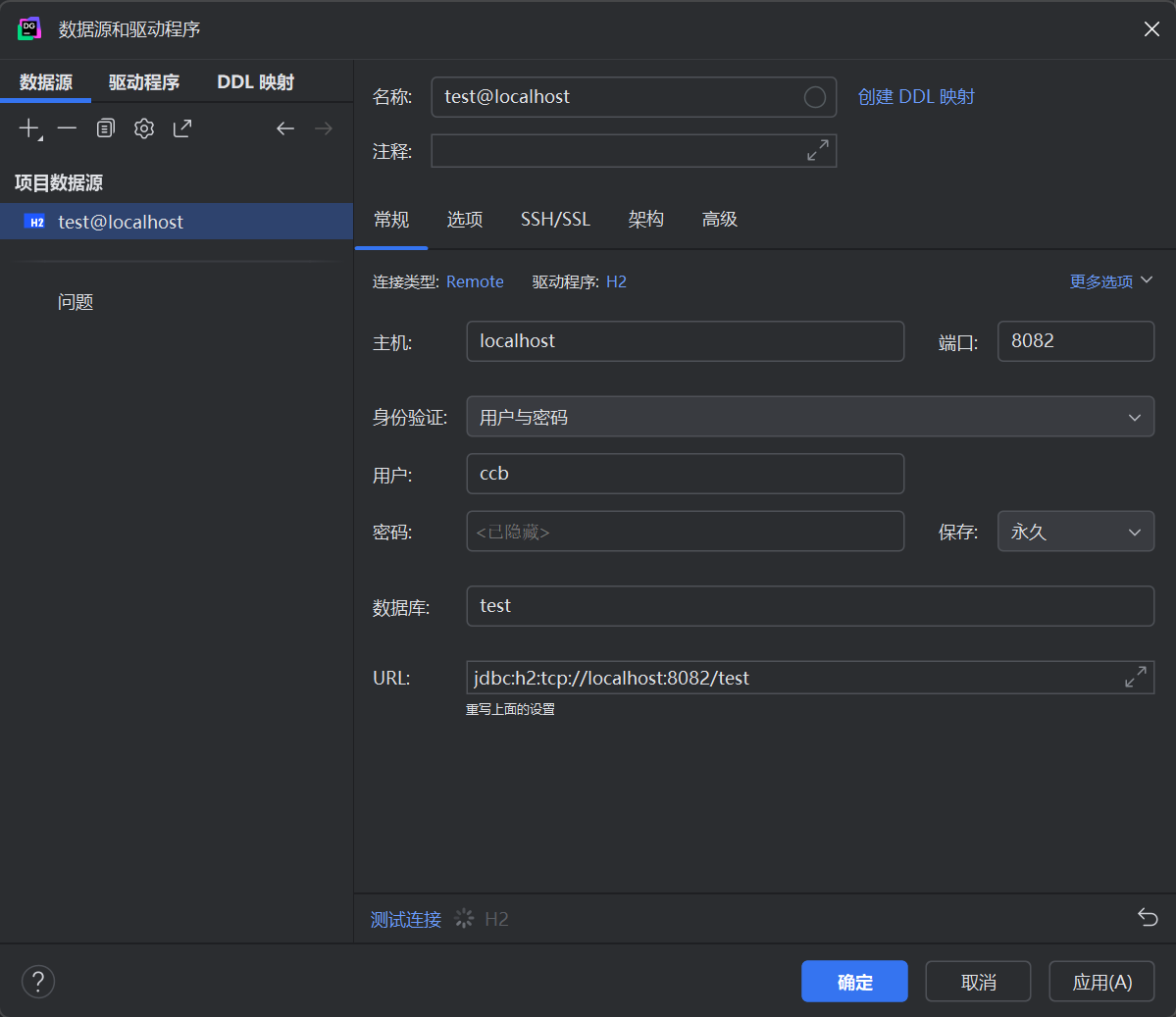Click the make global export arrow icon

[182, 129]
